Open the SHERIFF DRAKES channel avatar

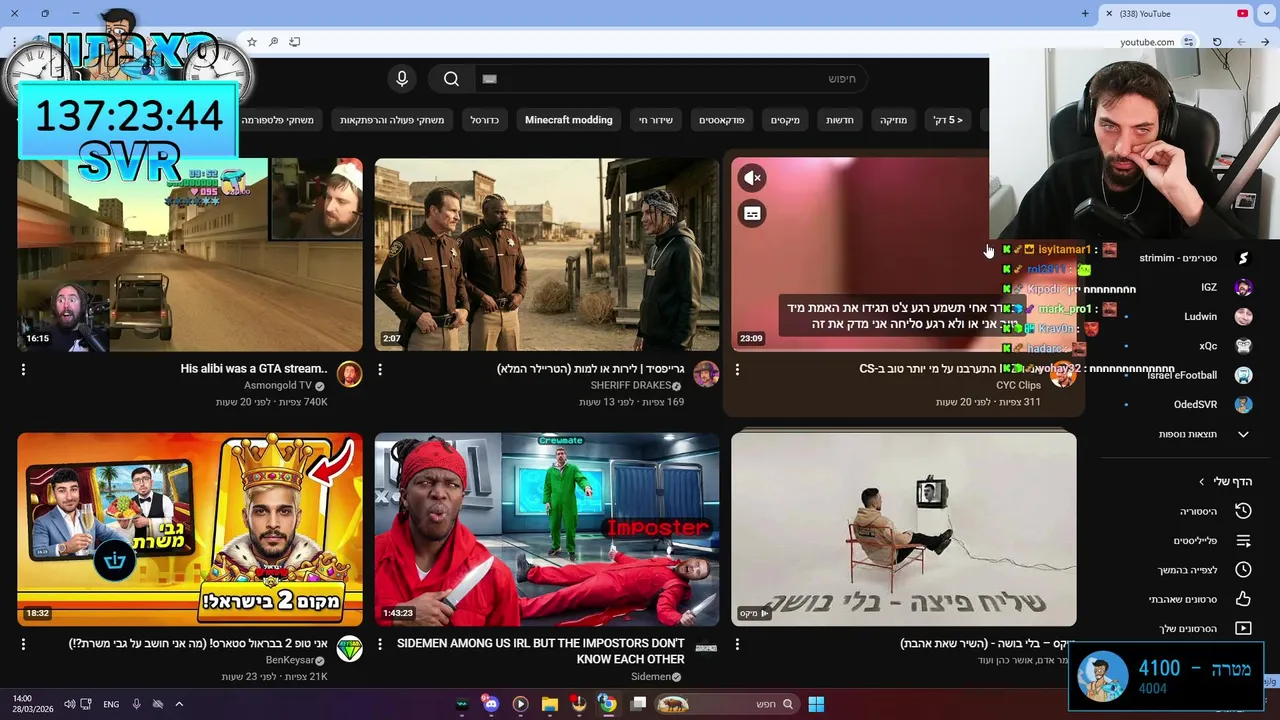[x=706, y=374]
